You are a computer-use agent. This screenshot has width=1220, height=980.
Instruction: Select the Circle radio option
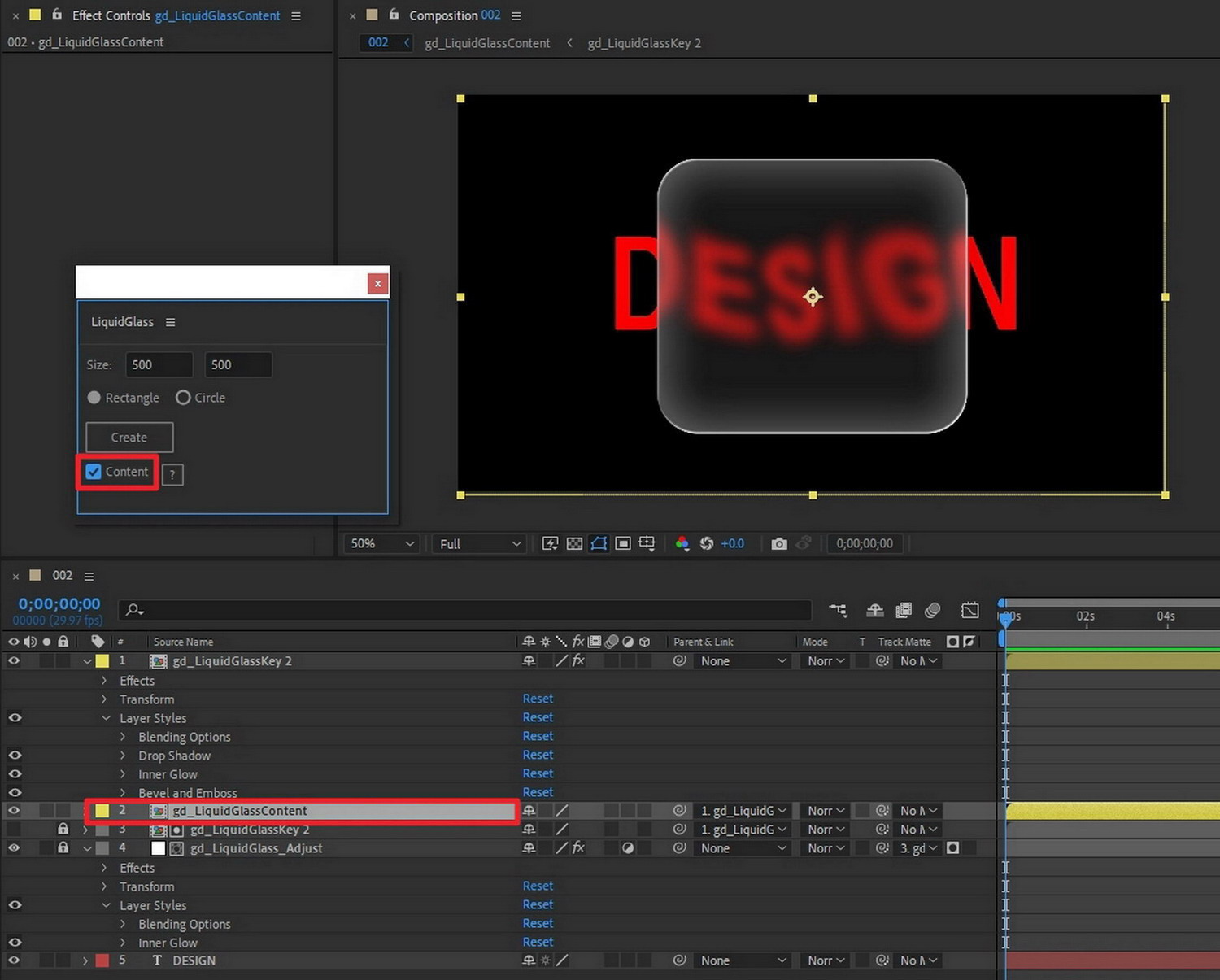[183, 398]
